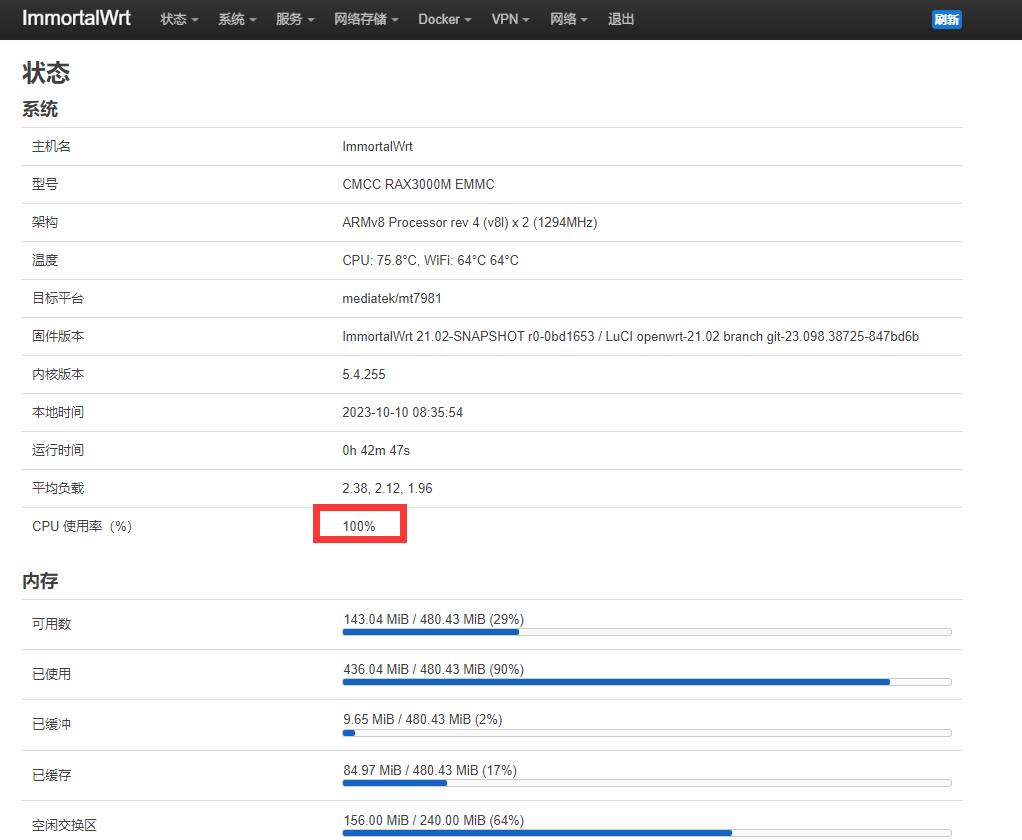Expand the 网络存储 menu
The width and height of the screenshot is (1022, 840).
[x=366, y=20]
